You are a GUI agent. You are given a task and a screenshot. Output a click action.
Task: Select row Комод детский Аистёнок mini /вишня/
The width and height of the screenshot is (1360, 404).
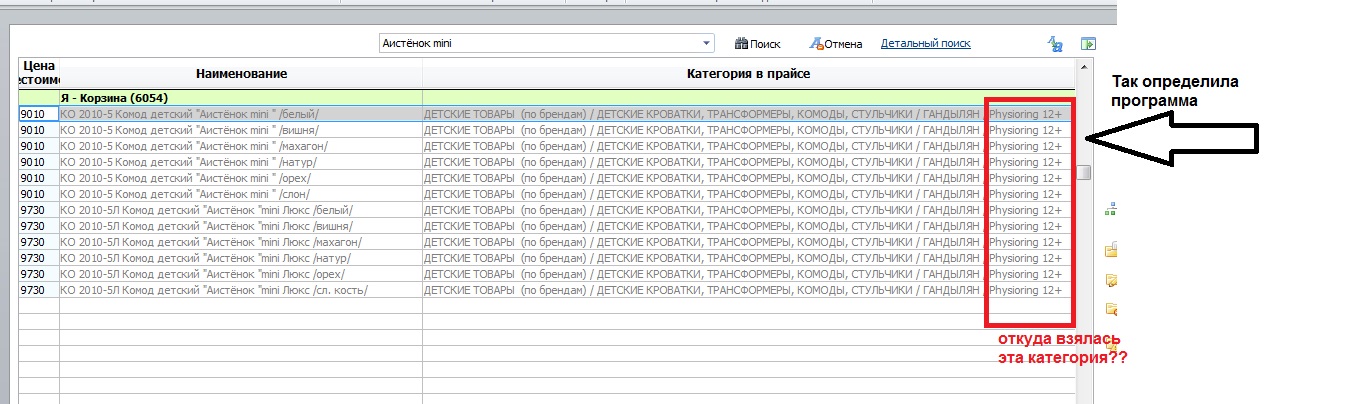coord(546,130)
